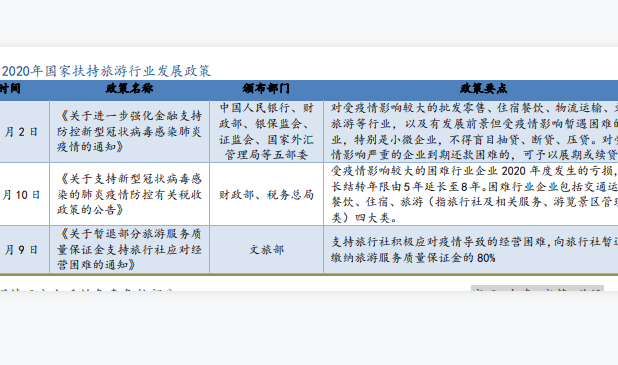The width and height of the screenshot is (618, 365).
Task: Click policy name '关于支持新型冠状病毒感染的肺炎疫情防控有关税收'
Action: 129,194
